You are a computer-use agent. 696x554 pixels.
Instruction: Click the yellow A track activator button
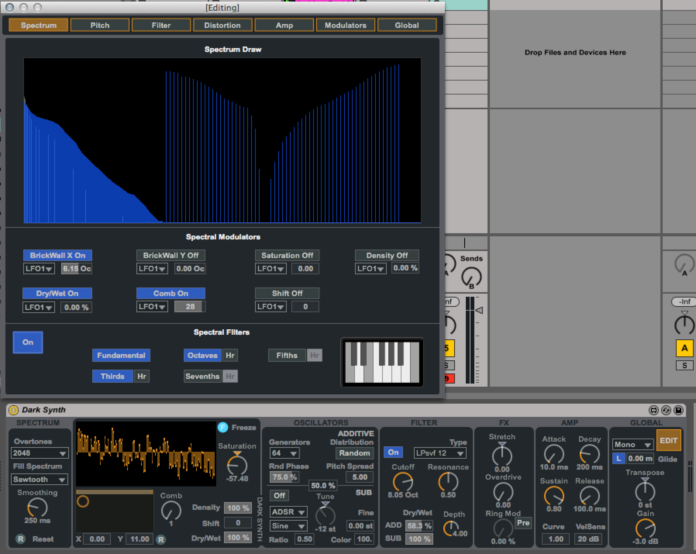pyautogui.click(x=684, y=348)
